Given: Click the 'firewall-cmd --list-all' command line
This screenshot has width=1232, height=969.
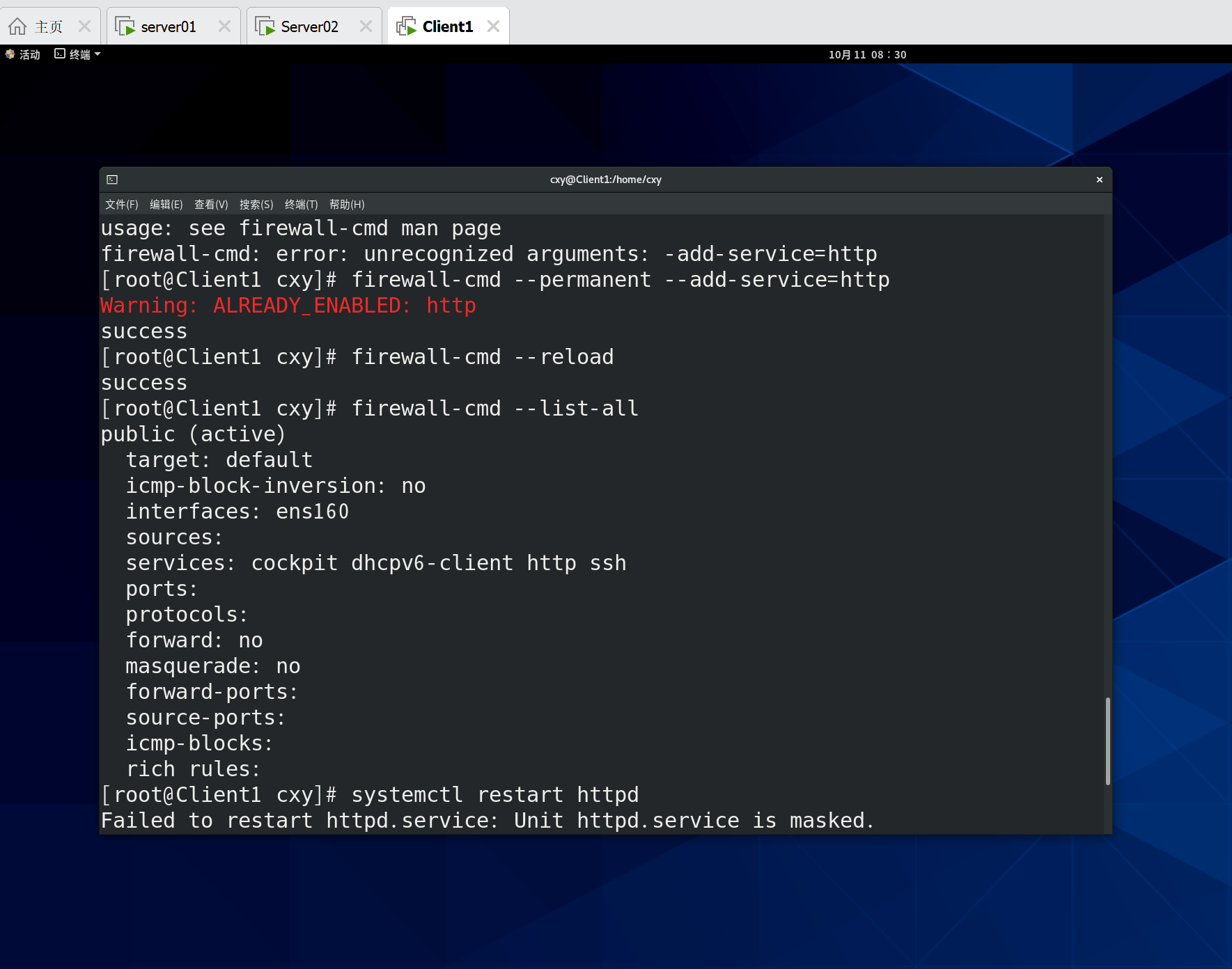Looking at the screenshot, I should point(370,409).
